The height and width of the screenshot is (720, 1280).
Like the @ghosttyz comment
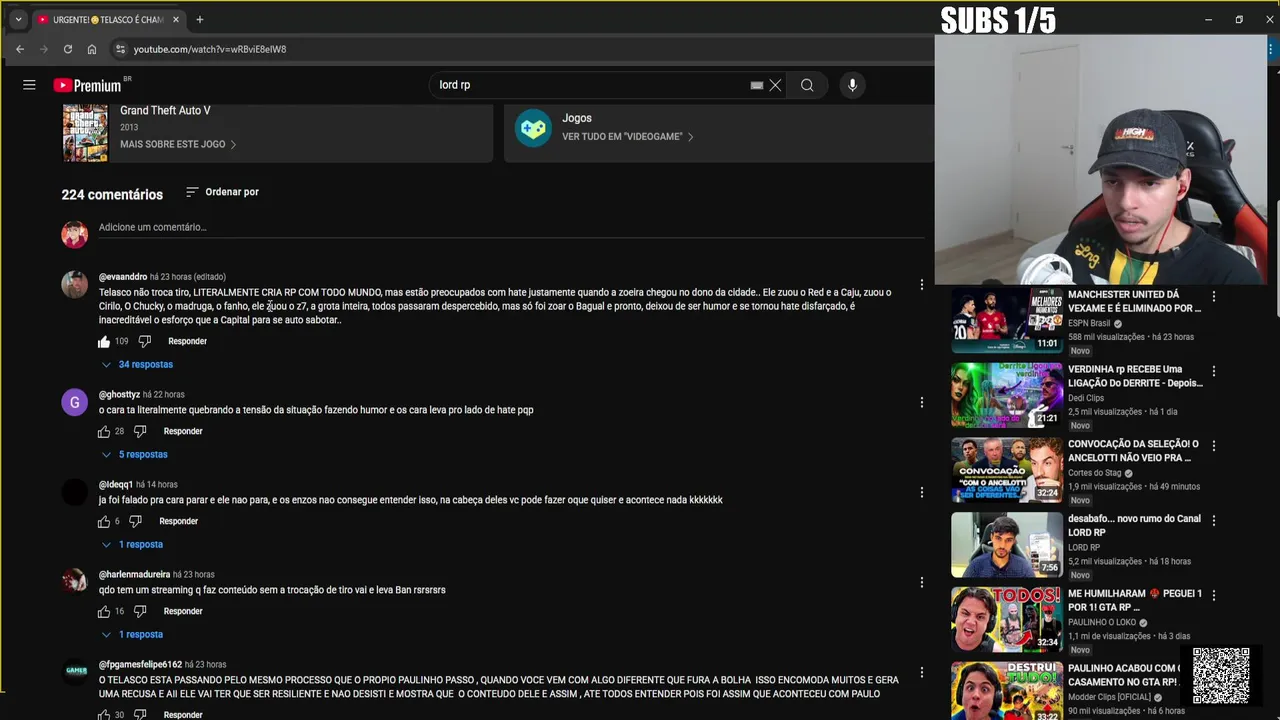[x=104, y=431]
